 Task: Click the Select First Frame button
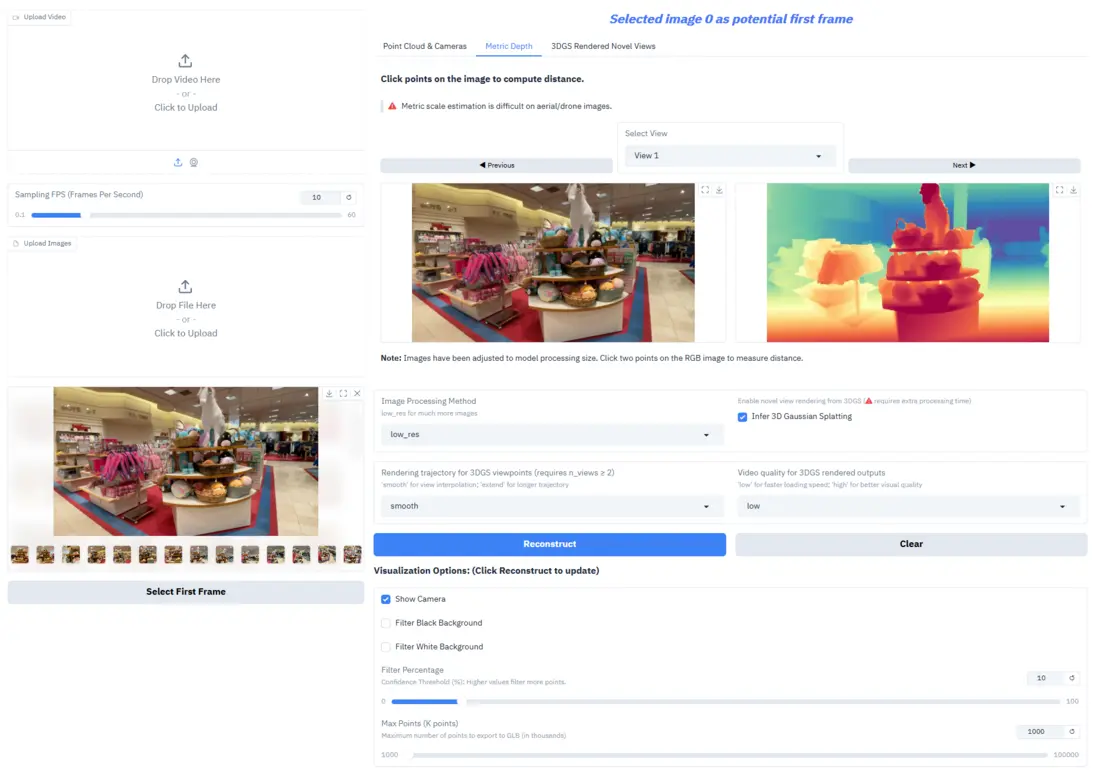click(x=186, y=592)
